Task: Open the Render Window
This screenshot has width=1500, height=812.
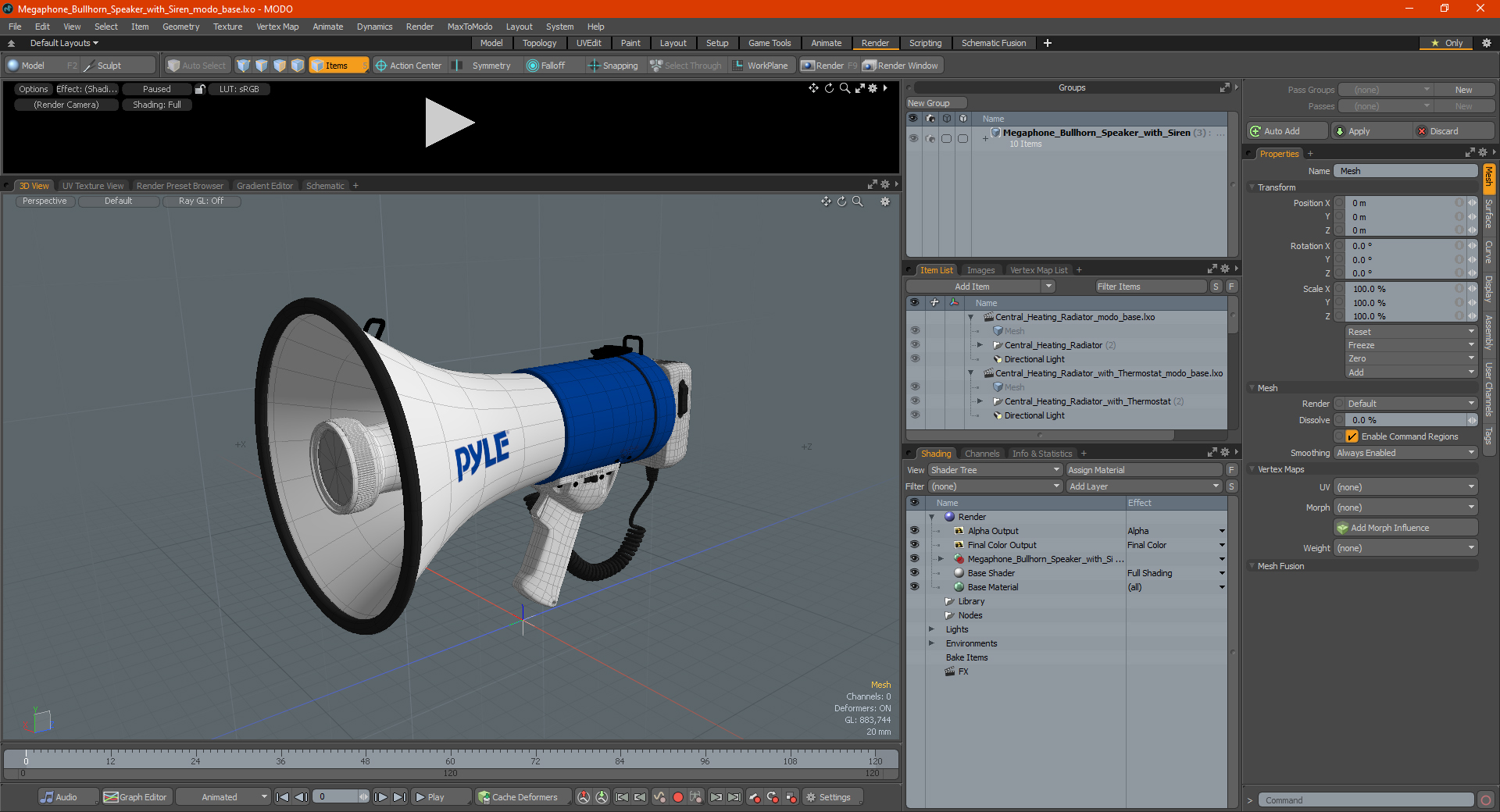Action: pyautogui.click(x=901, y=66)
